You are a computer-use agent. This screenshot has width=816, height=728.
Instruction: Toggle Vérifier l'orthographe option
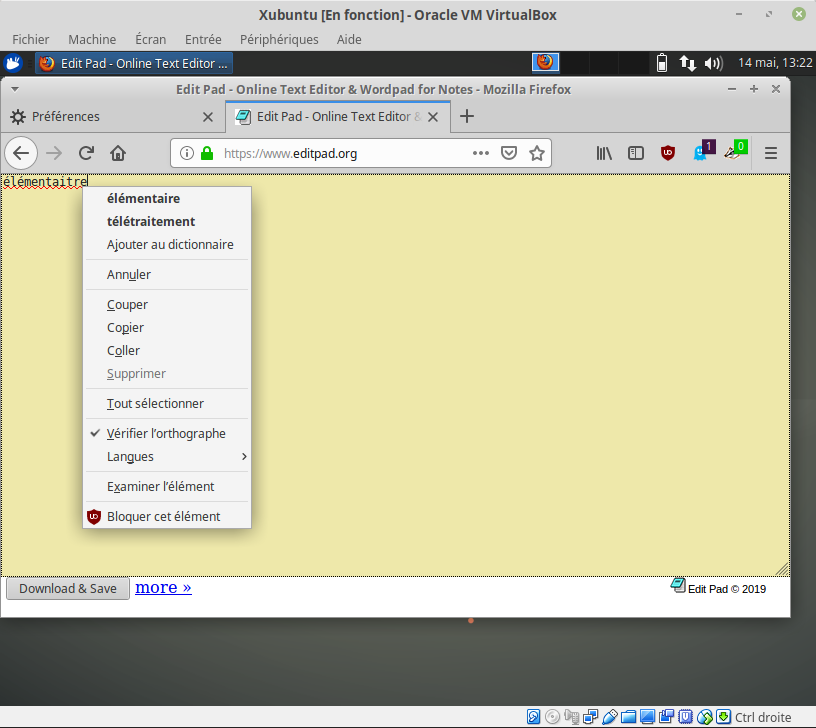[166, 433]
